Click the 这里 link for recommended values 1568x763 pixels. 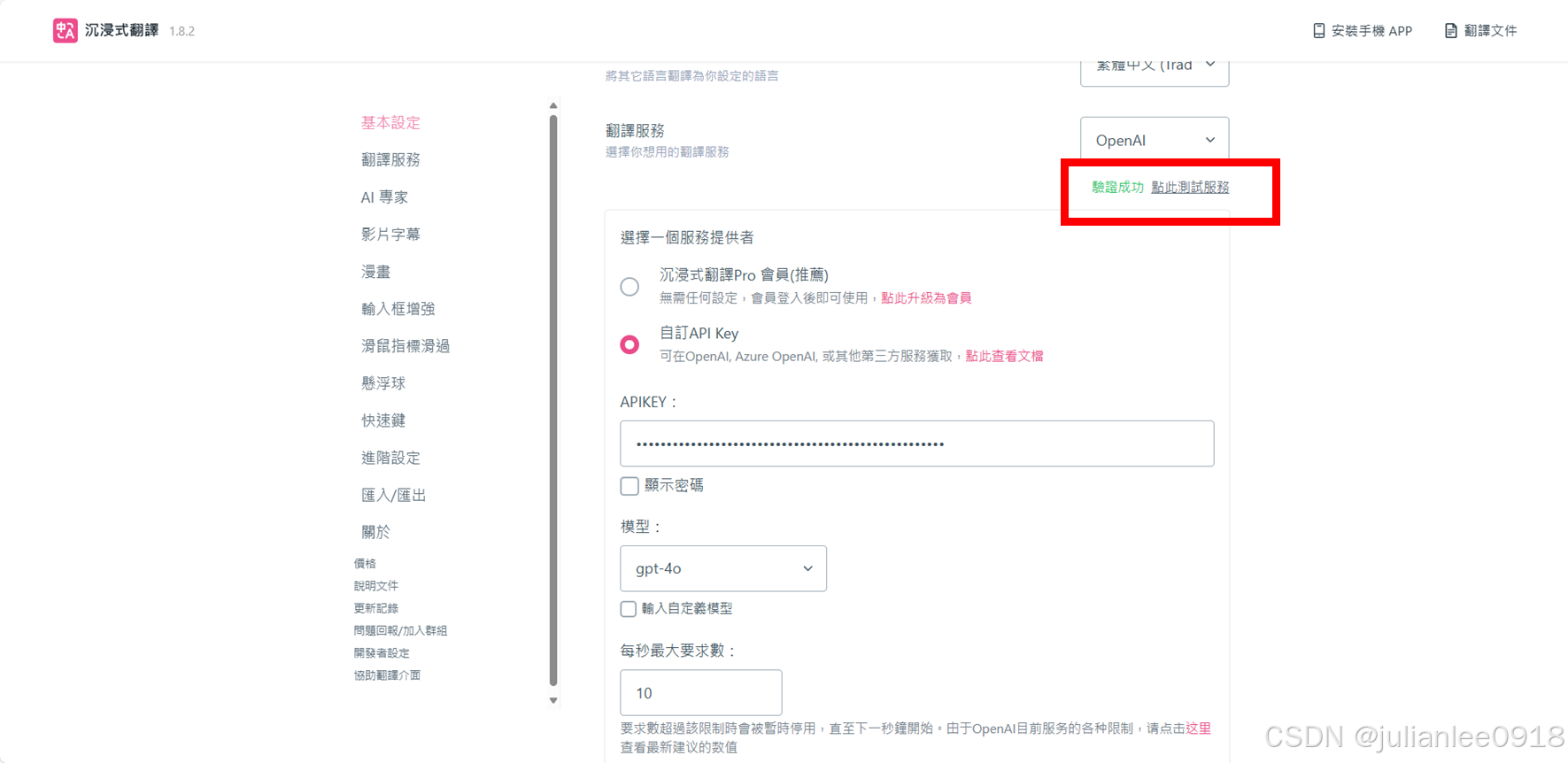click(1199, 728)
